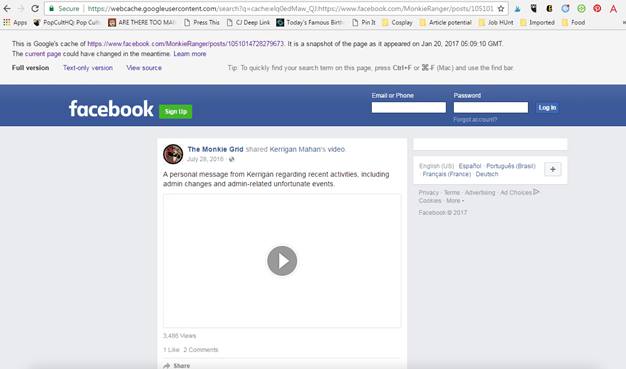The height and width of the screenshot is (369, 626).
Task: Switch language to Português (Brasil)
Action: click(511, 166)
